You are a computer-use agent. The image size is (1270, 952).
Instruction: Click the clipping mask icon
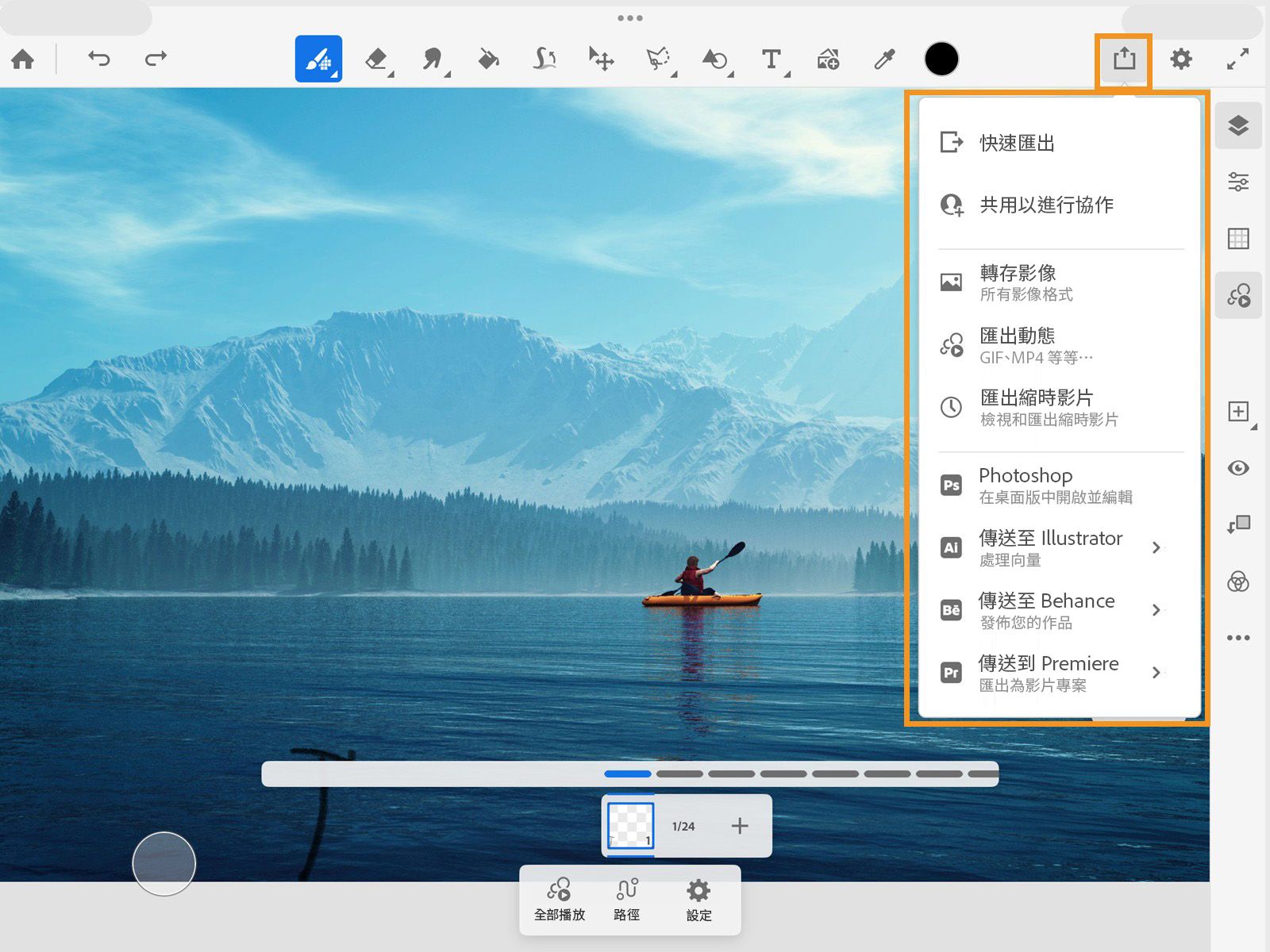click(1238, 524)
